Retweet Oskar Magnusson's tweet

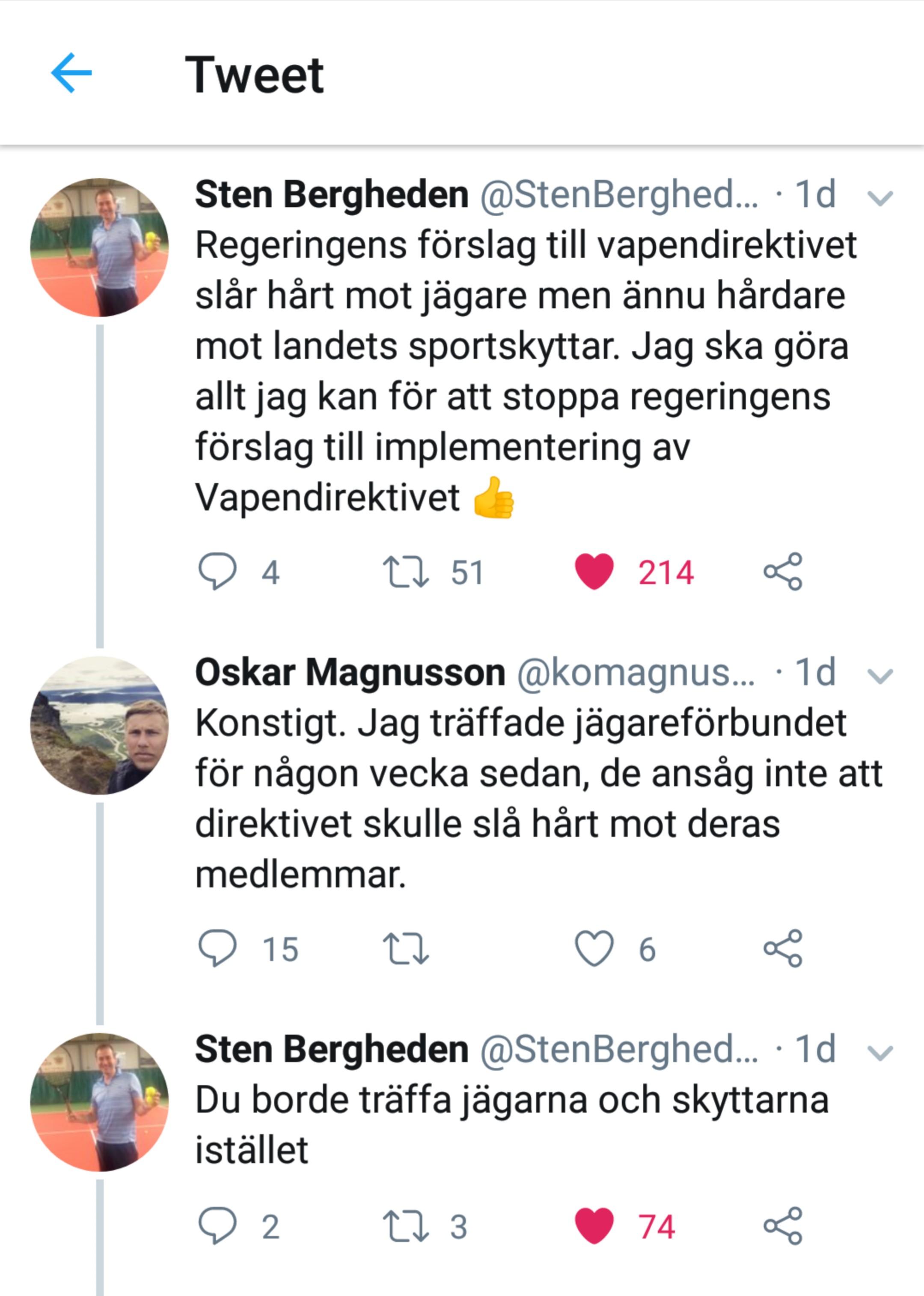405,949
